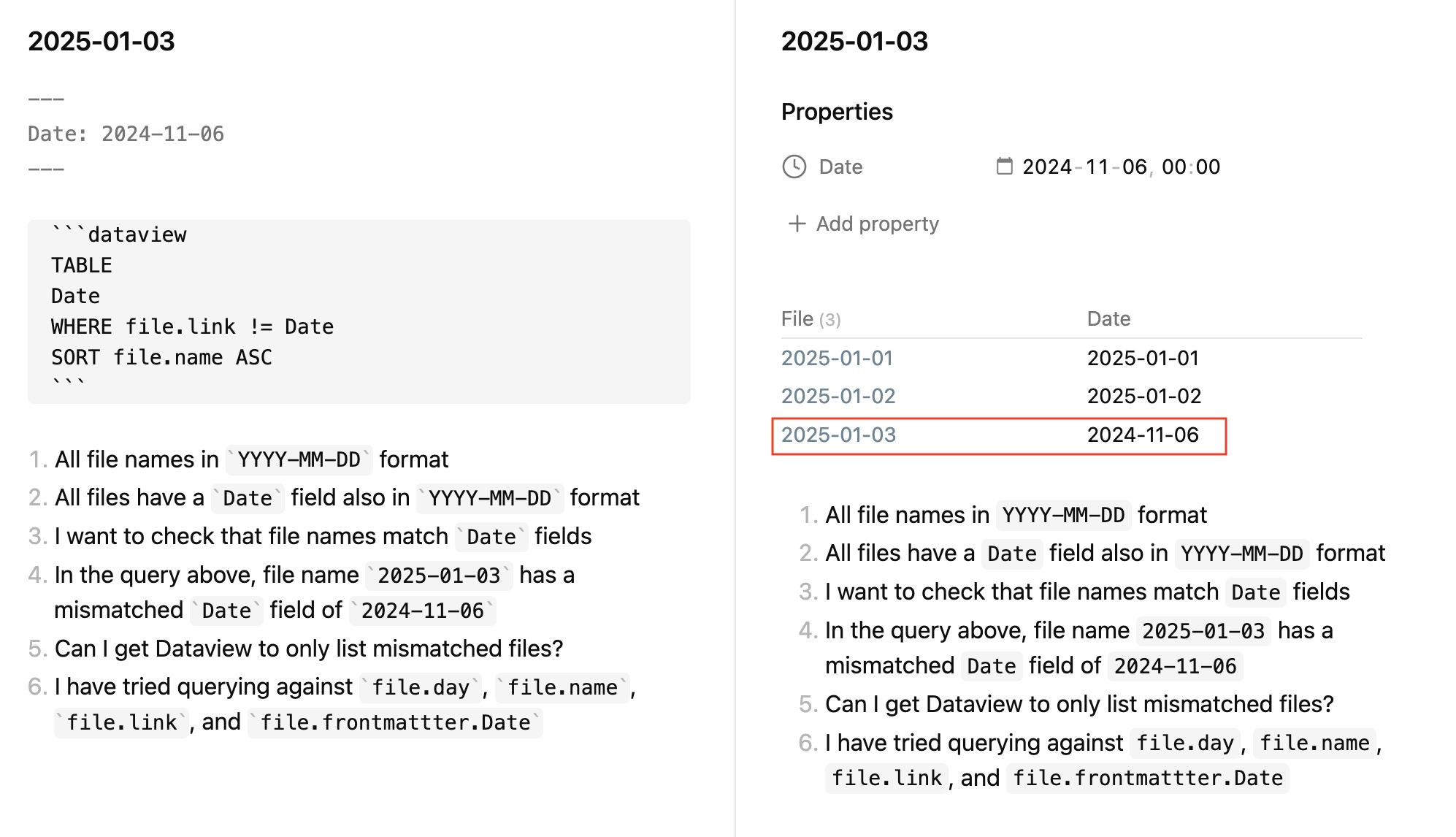The height and width of the screenshot is (837, 1456).
Task: Click the 2024-11-06 cell in the results table
Action: pos(1143,435)
